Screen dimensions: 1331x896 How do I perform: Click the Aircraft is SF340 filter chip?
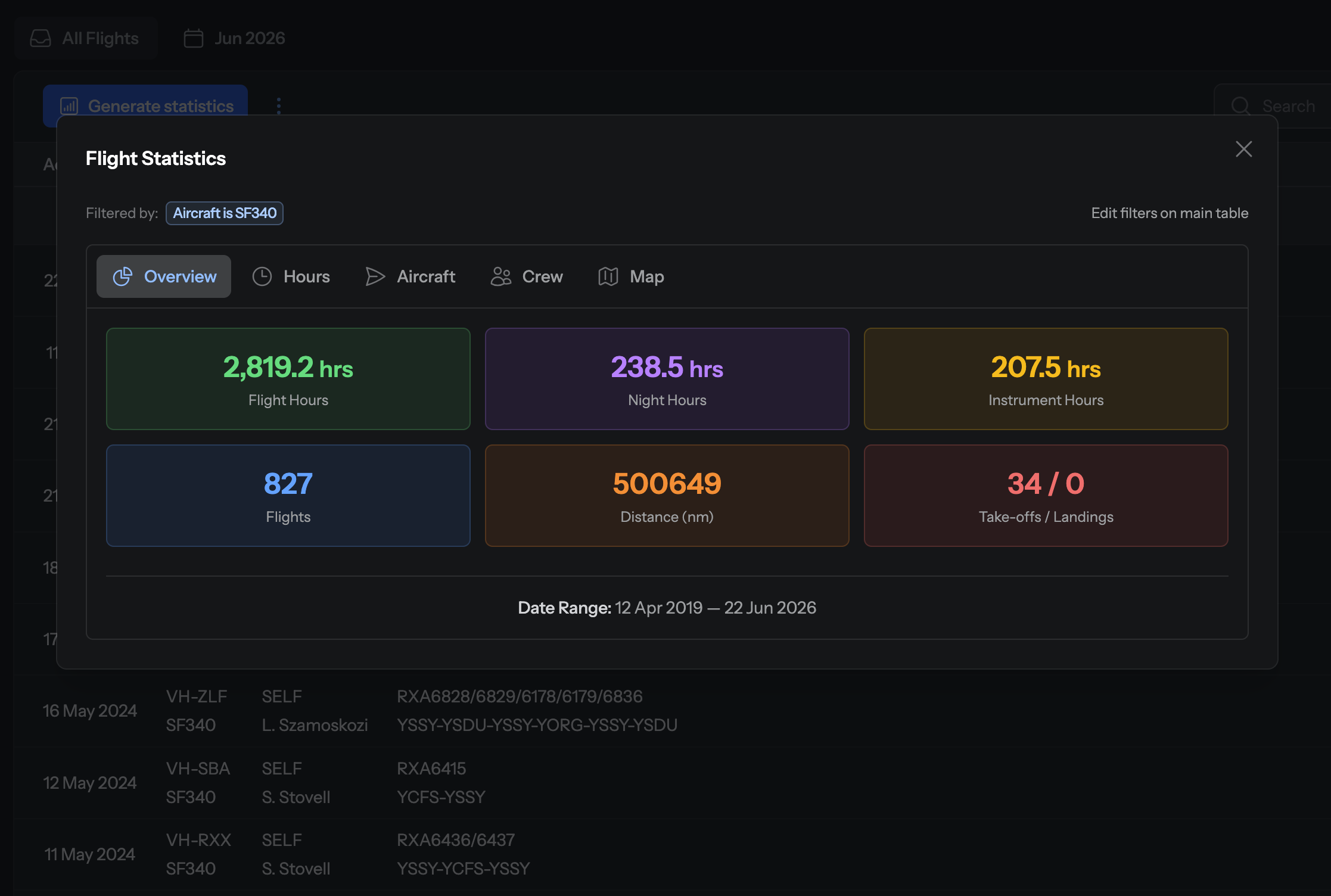(225, 213)
